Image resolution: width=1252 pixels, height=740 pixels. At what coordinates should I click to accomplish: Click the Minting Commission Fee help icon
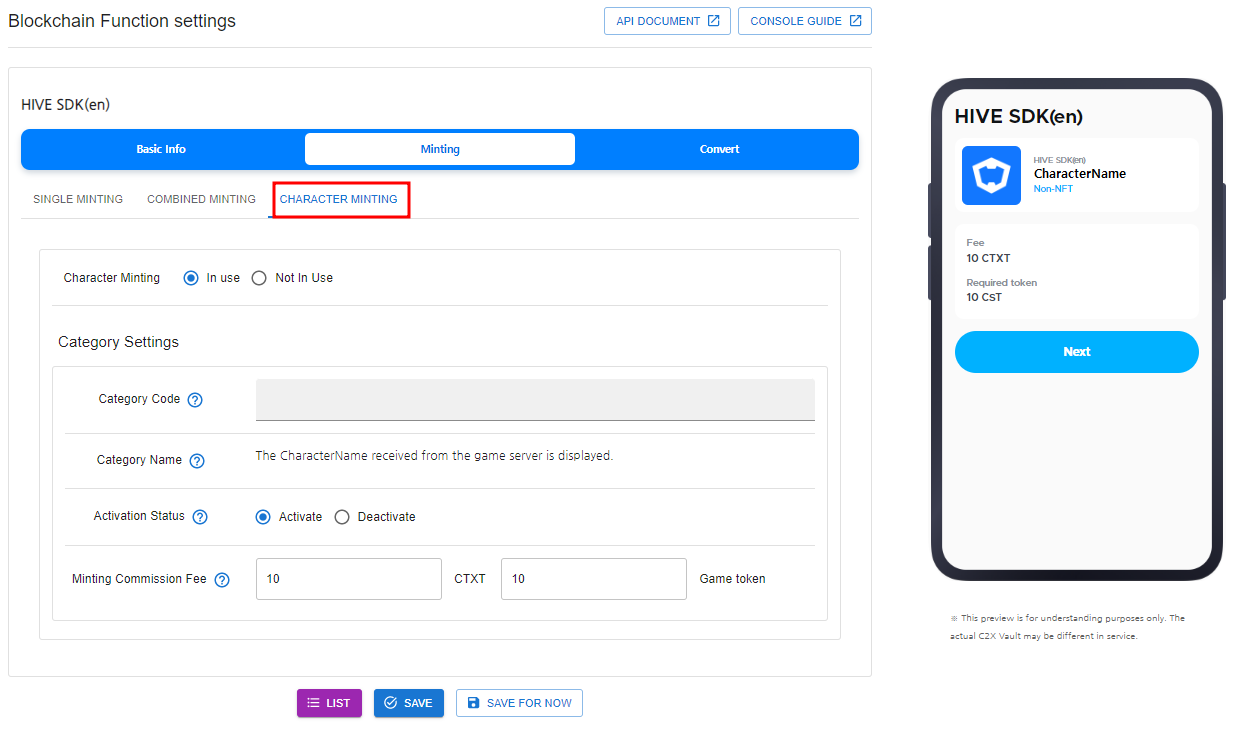[x=222, y=580]
